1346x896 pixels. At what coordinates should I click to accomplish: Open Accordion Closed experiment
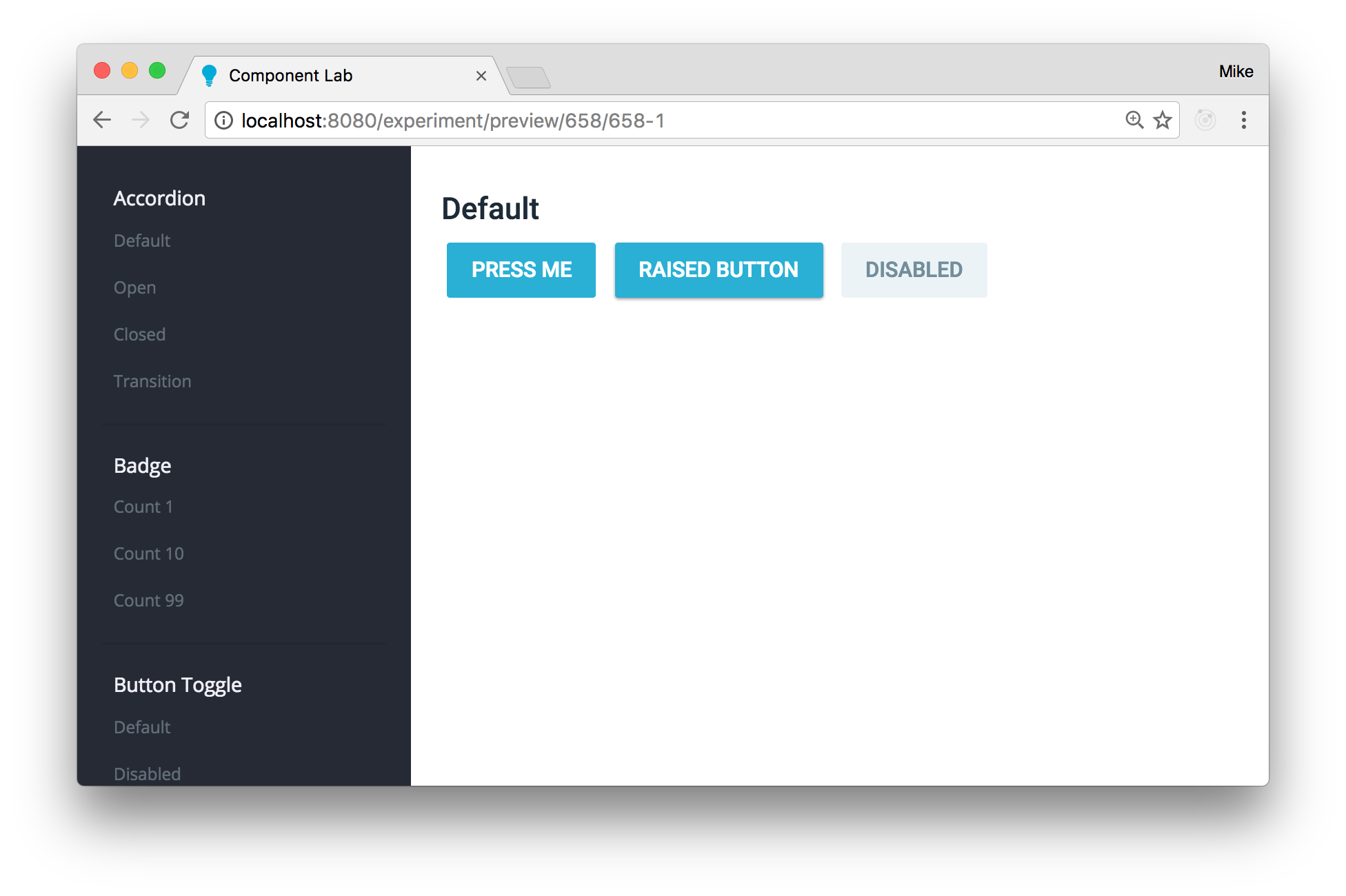click(x=139, y=334)
